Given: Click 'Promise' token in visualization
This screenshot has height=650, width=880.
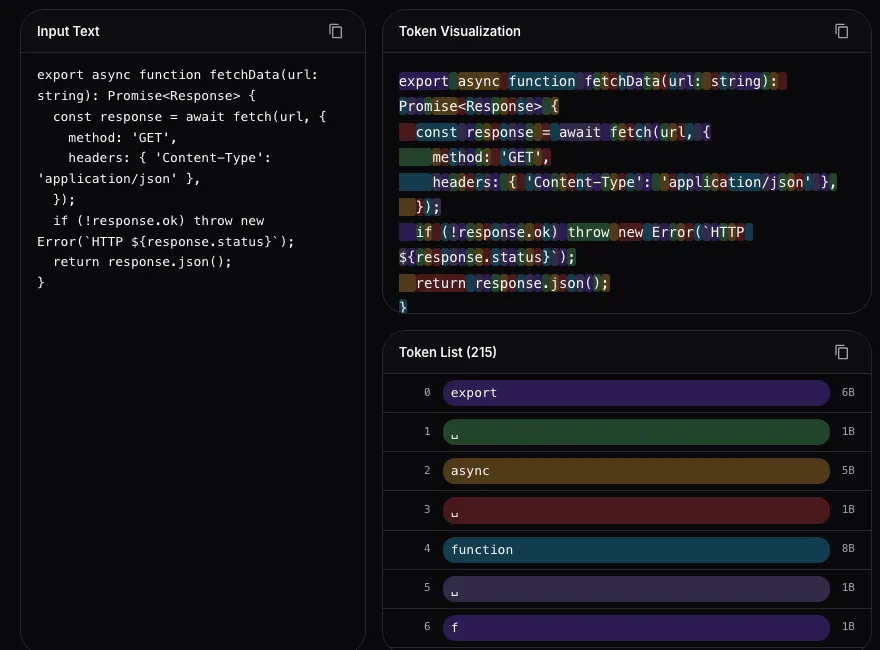Looking at the screenshot, I should point(428,106).
